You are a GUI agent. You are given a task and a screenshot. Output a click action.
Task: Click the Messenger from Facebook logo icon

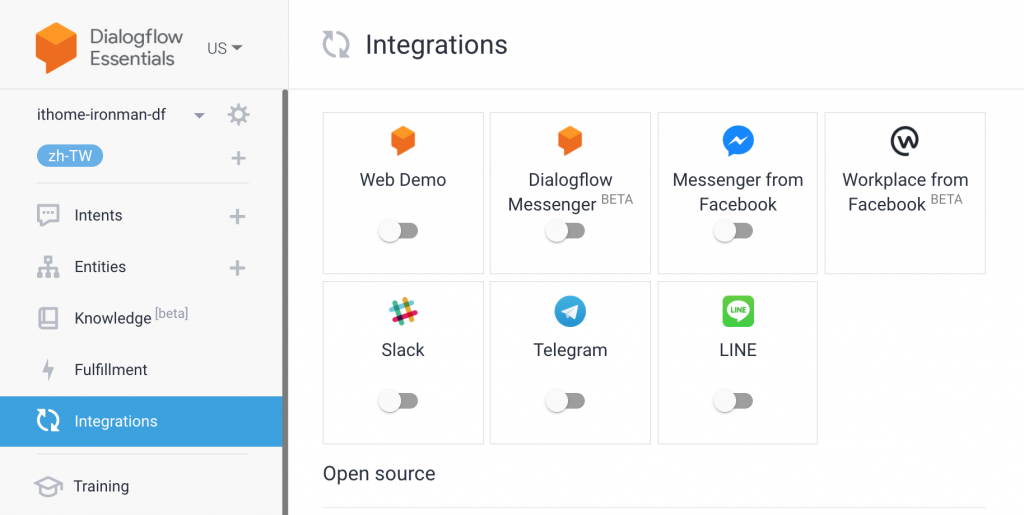[738, 141]
